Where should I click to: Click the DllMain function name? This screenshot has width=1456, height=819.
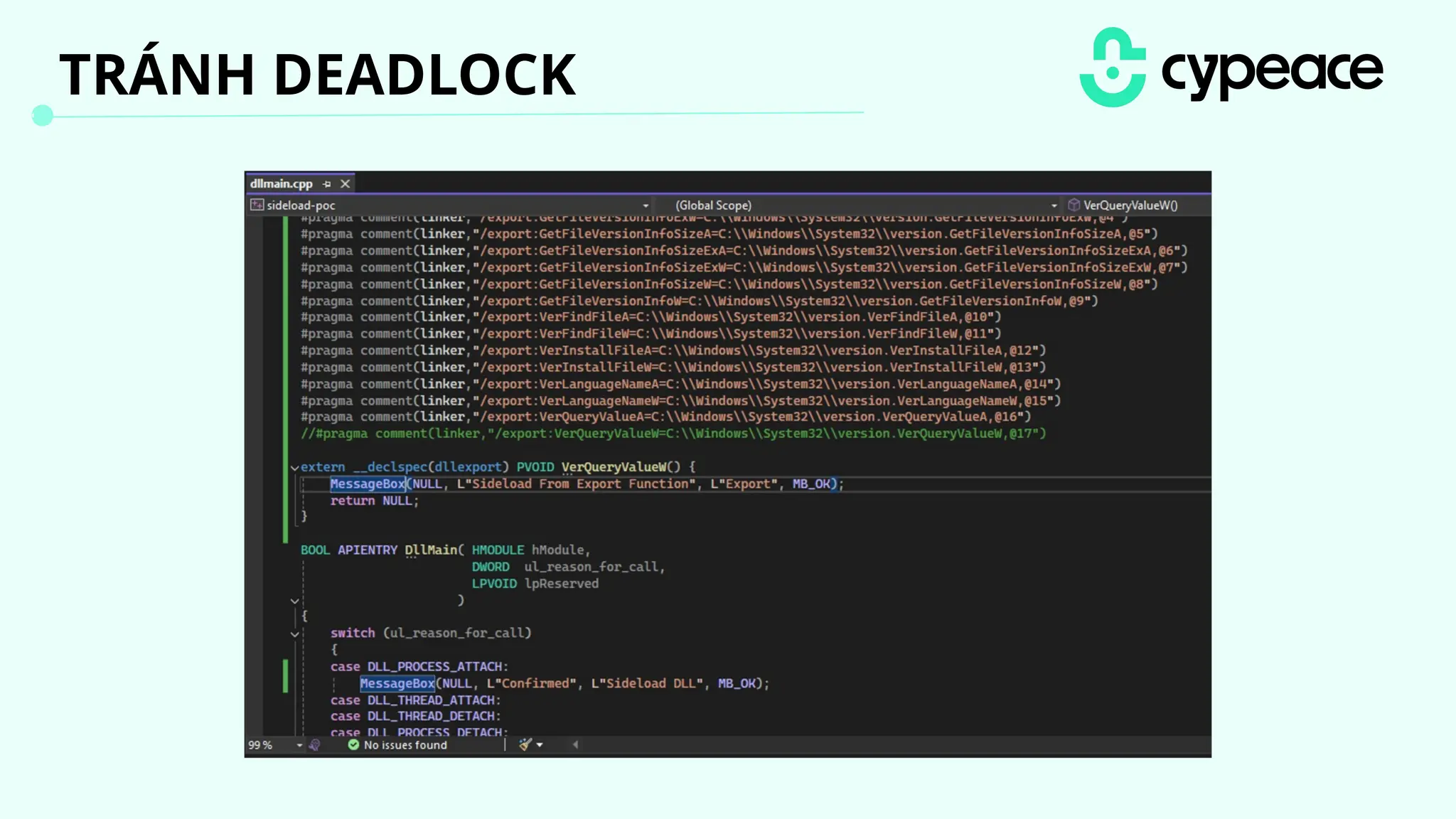pos(432,550)
